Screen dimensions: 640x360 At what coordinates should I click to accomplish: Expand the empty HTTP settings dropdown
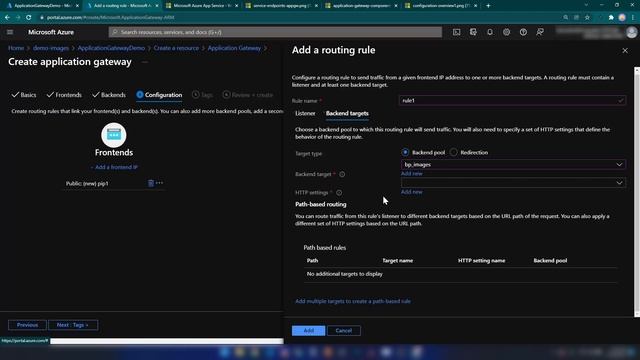coord(513,182)
